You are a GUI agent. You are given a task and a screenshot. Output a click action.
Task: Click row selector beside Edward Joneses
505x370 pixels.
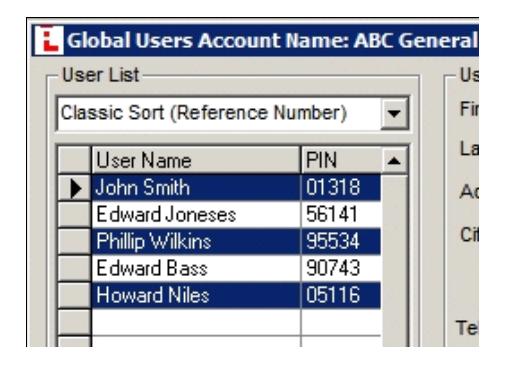[75, 214]
